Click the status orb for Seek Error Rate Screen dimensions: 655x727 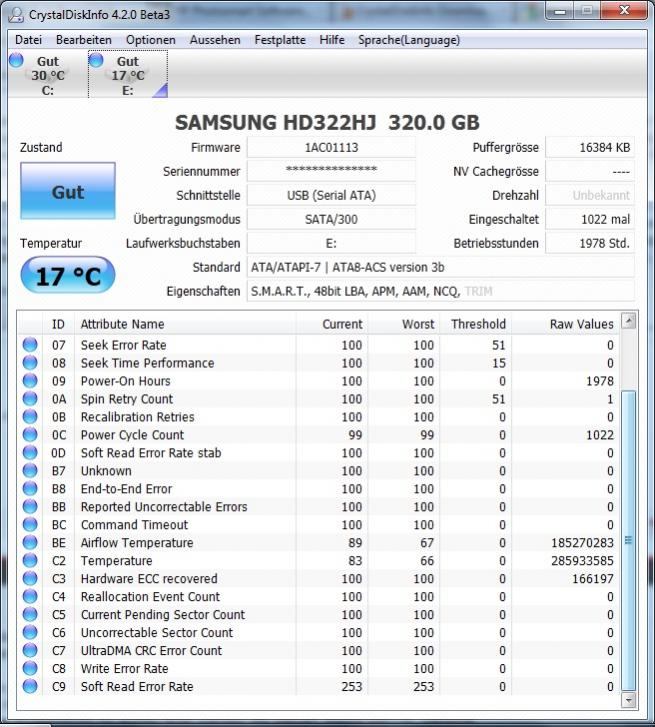[x=30, y=344]
